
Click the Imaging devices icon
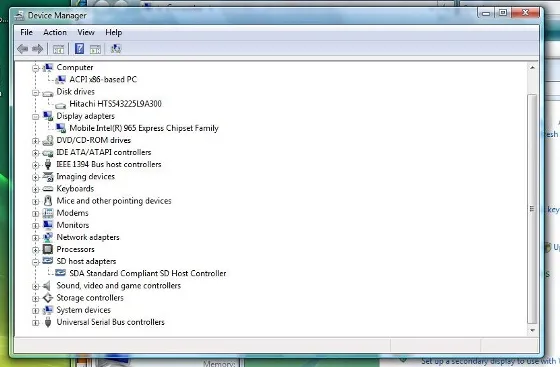pyautogui.click(x=48, y=176)
